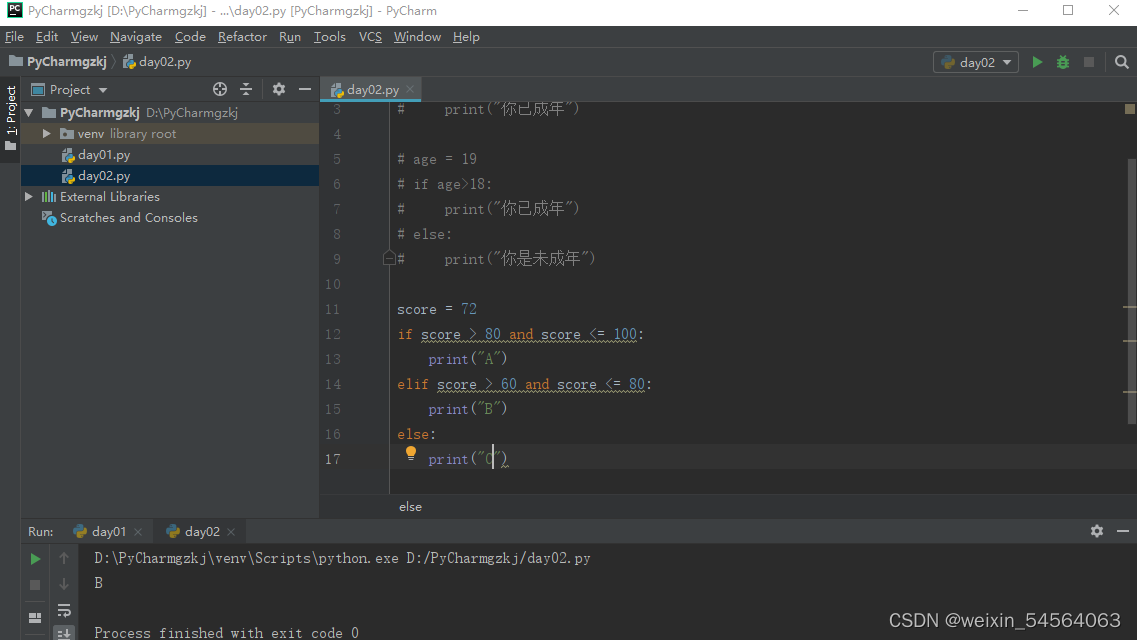Open the Navigate menu

(136, 37)
